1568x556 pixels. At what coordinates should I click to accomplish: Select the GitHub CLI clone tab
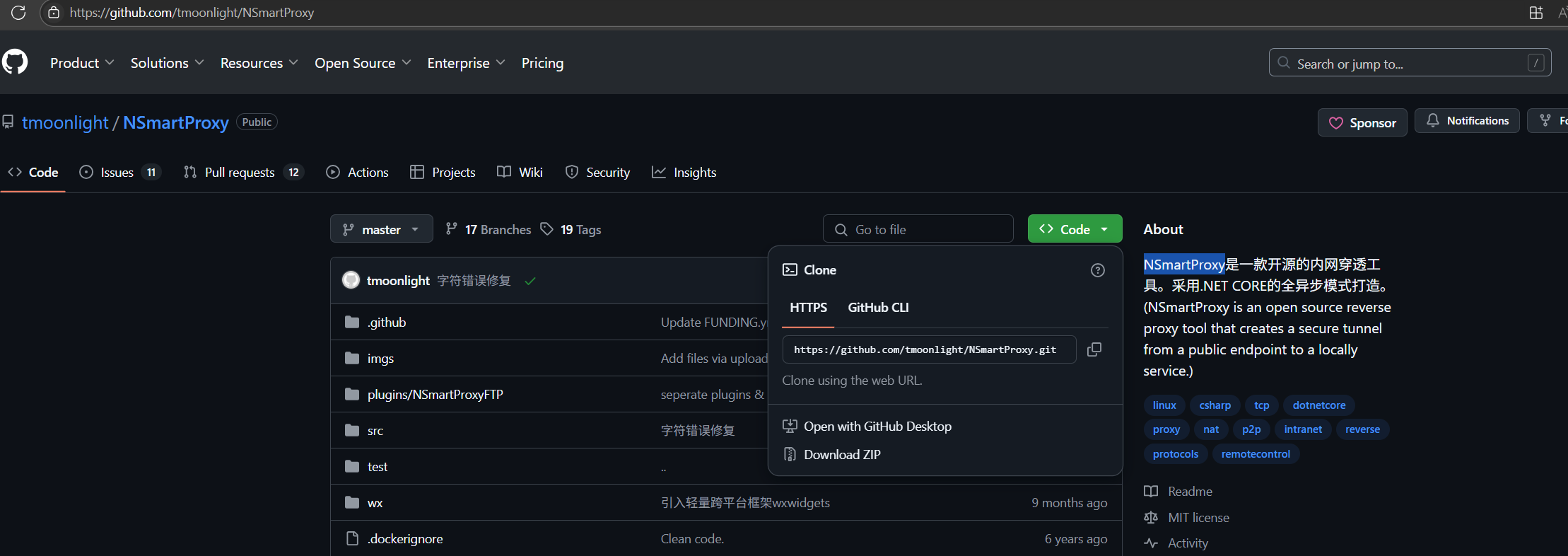tap(878, 308)
